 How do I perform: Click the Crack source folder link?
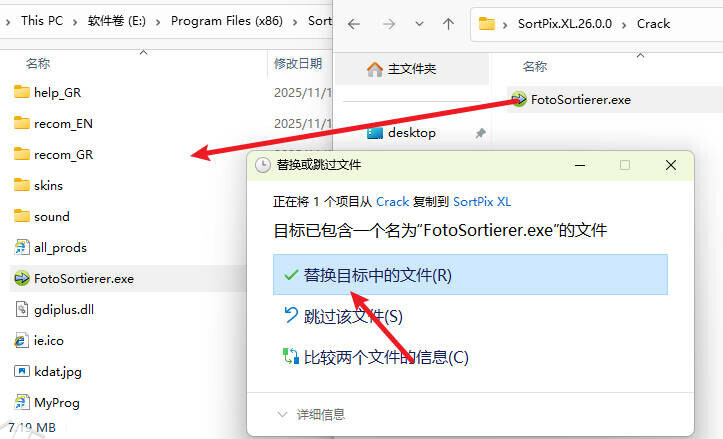(392, 201)
